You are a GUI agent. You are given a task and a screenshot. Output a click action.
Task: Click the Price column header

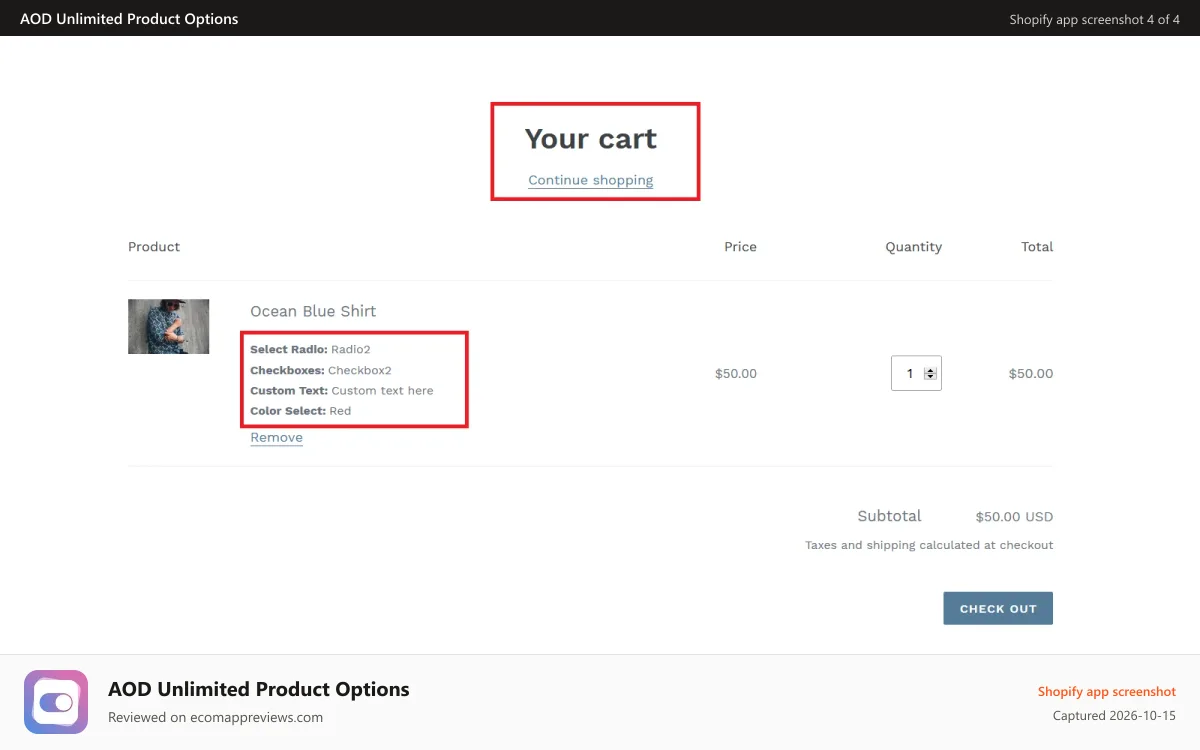click(x=740, y=246)
